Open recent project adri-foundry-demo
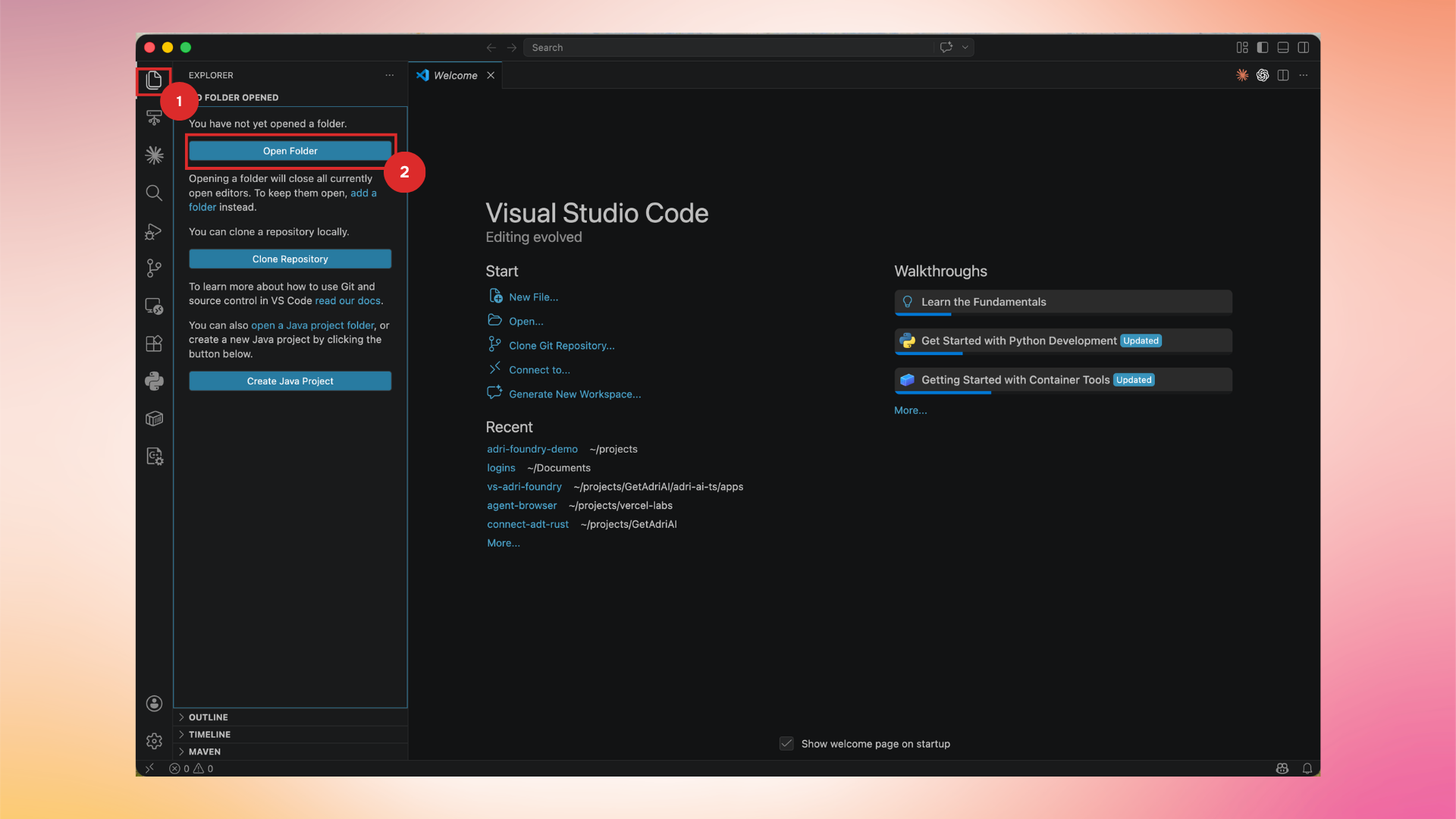 [x=532, y=449]
